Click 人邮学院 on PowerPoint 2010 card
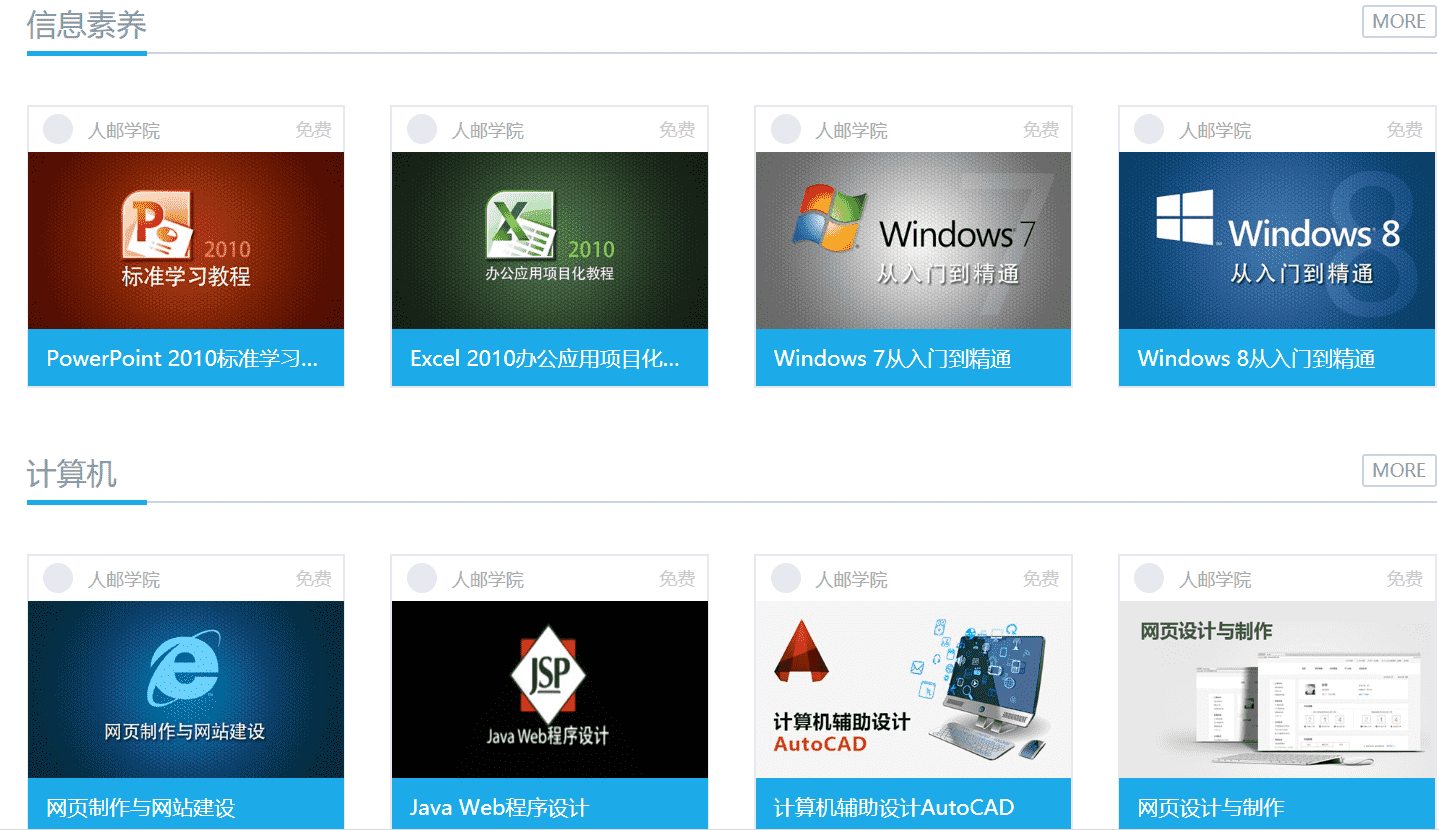Viewport: 1439px width, 830px height. coord(124,130)
